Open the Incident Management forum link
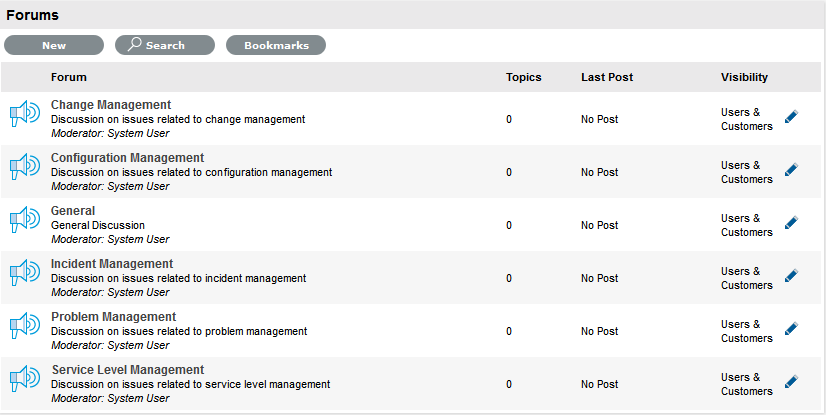This screenshot has height=415, width=826. click(x=112, y=264)
